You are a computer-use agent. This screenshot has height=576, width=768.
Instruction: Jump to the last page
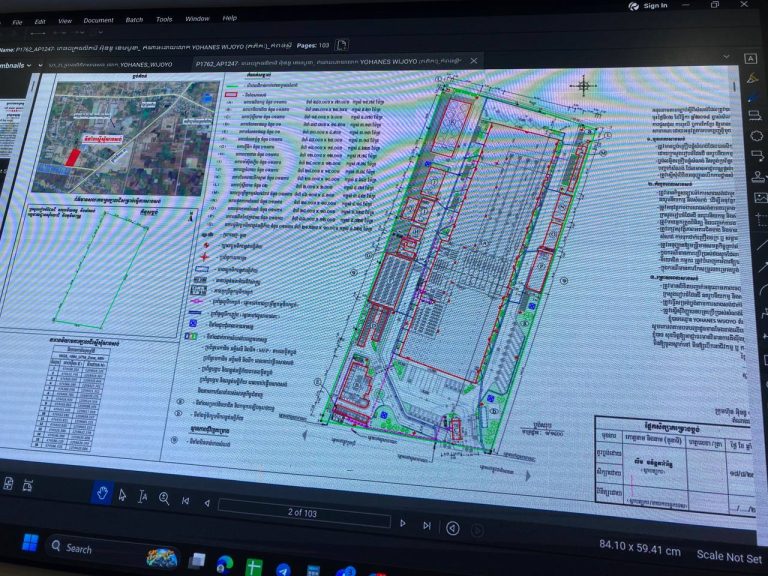(427, 525)
